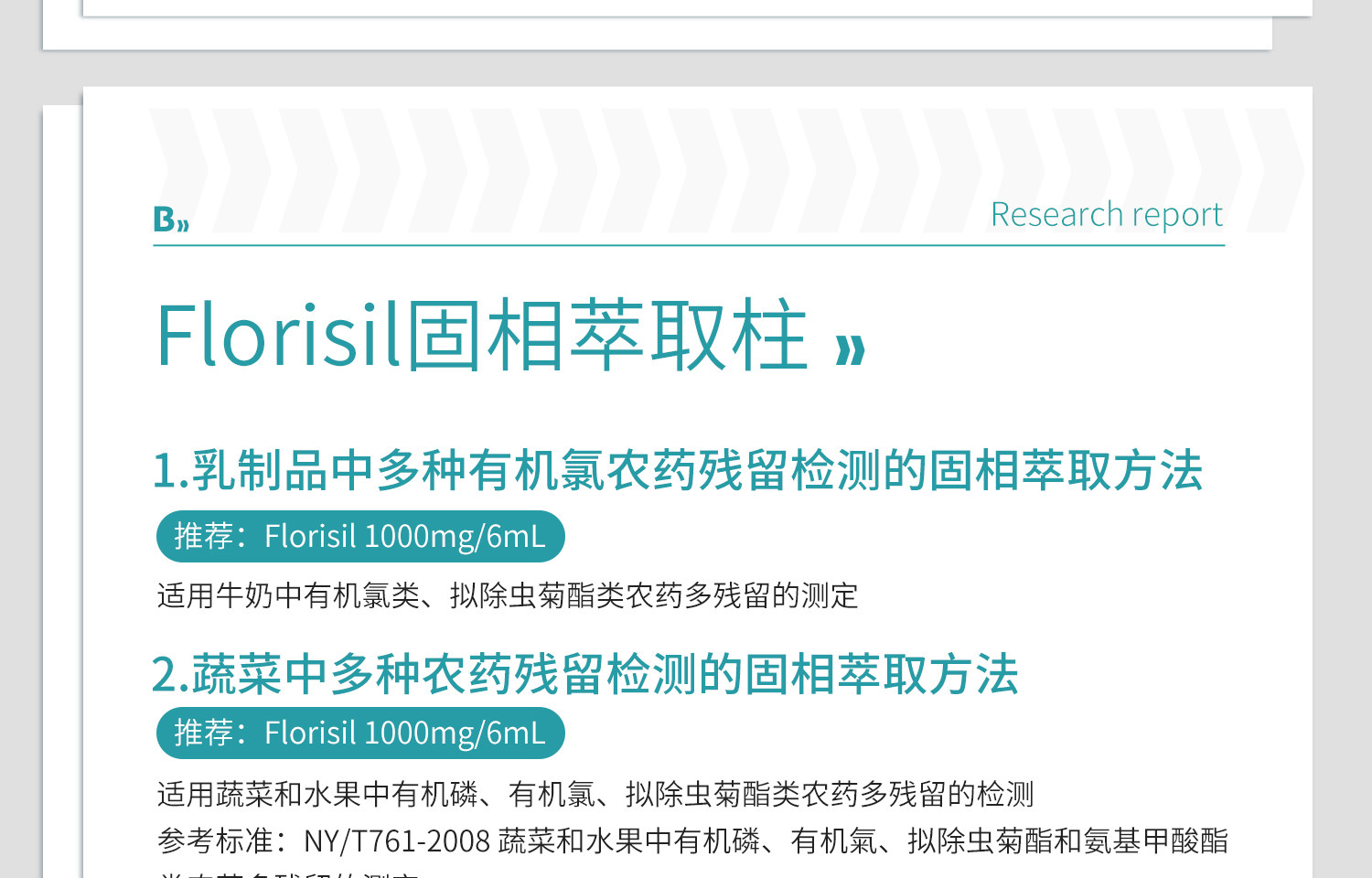Click the word Florisil in the main title
The image size is (1372, 878).
coord(278,336)
